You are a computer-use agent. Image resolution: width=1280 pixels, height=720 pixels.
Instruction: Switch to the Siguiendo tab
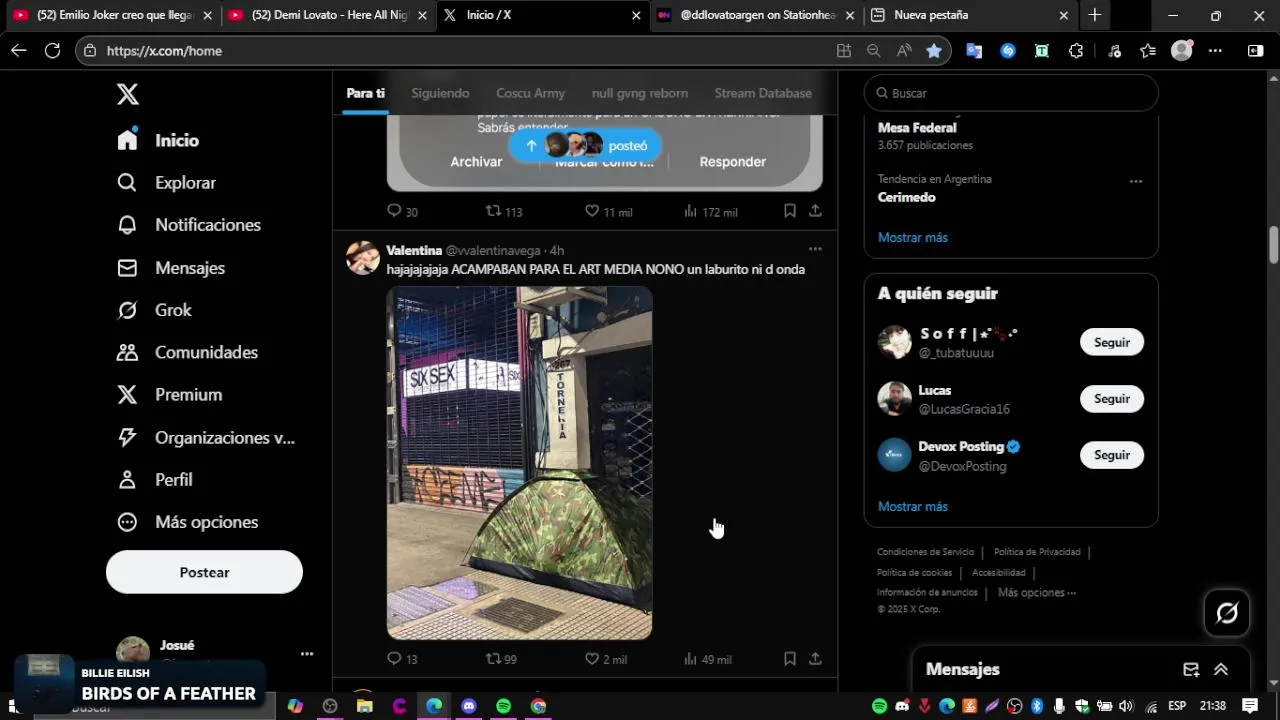tap(440, 93)
